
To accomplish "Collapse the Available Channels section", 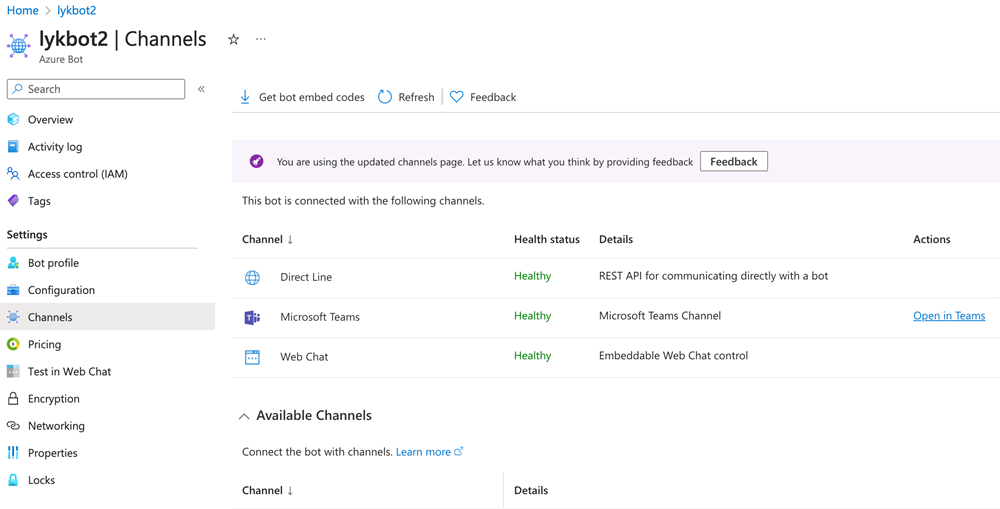I will (244, 416).
